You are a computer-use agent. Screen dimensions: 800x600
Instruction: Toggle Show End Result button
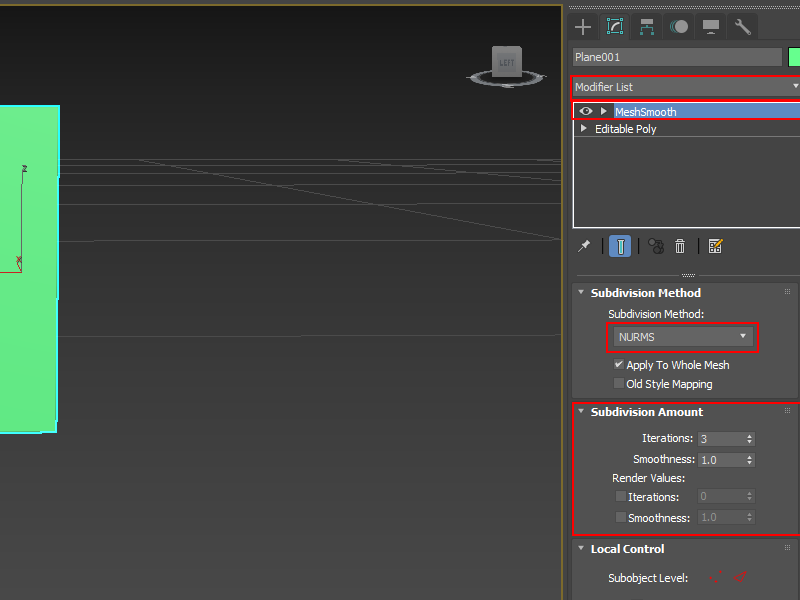tap(620, 246)
